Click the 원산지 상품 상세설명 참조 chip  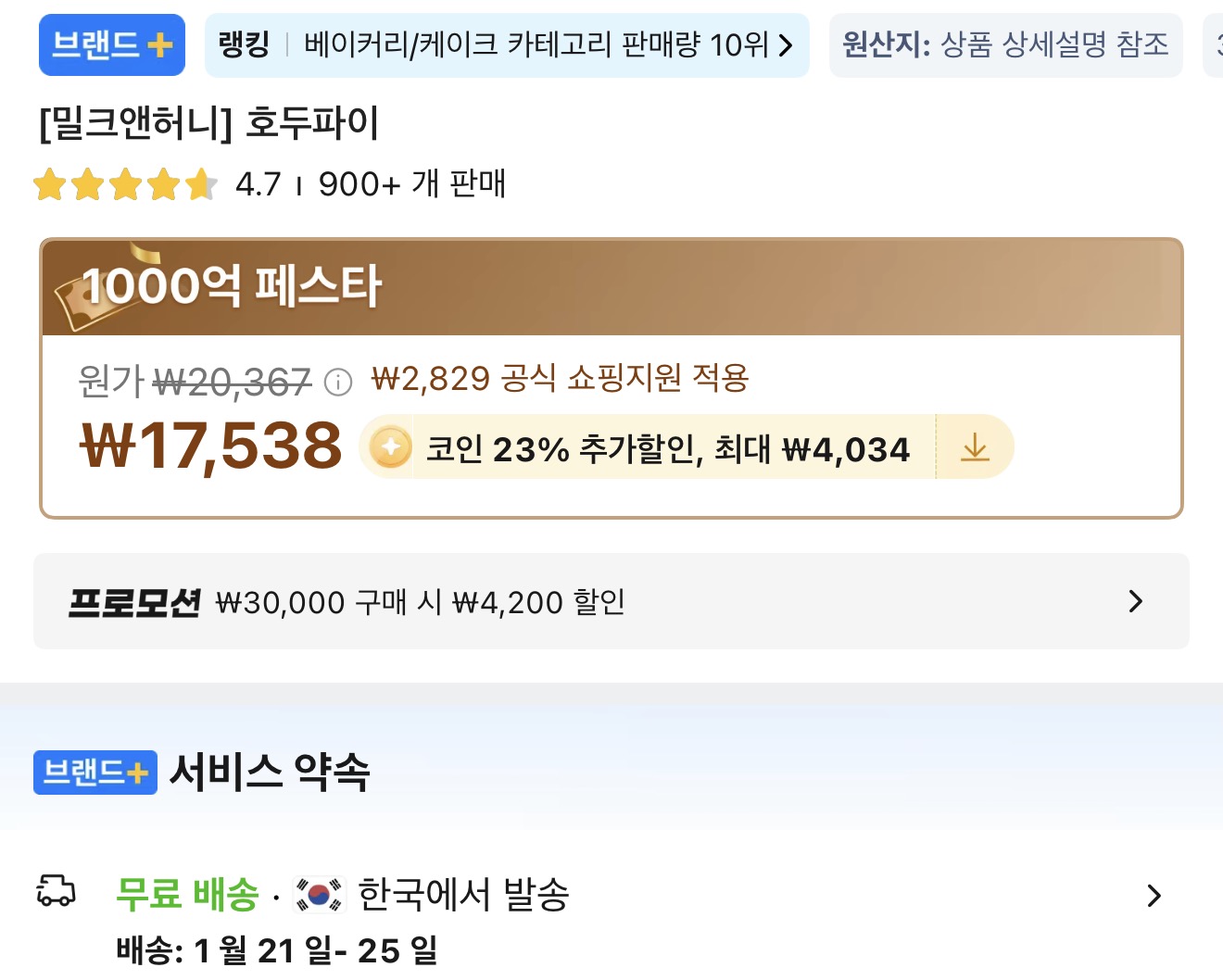click(1006, 44)
